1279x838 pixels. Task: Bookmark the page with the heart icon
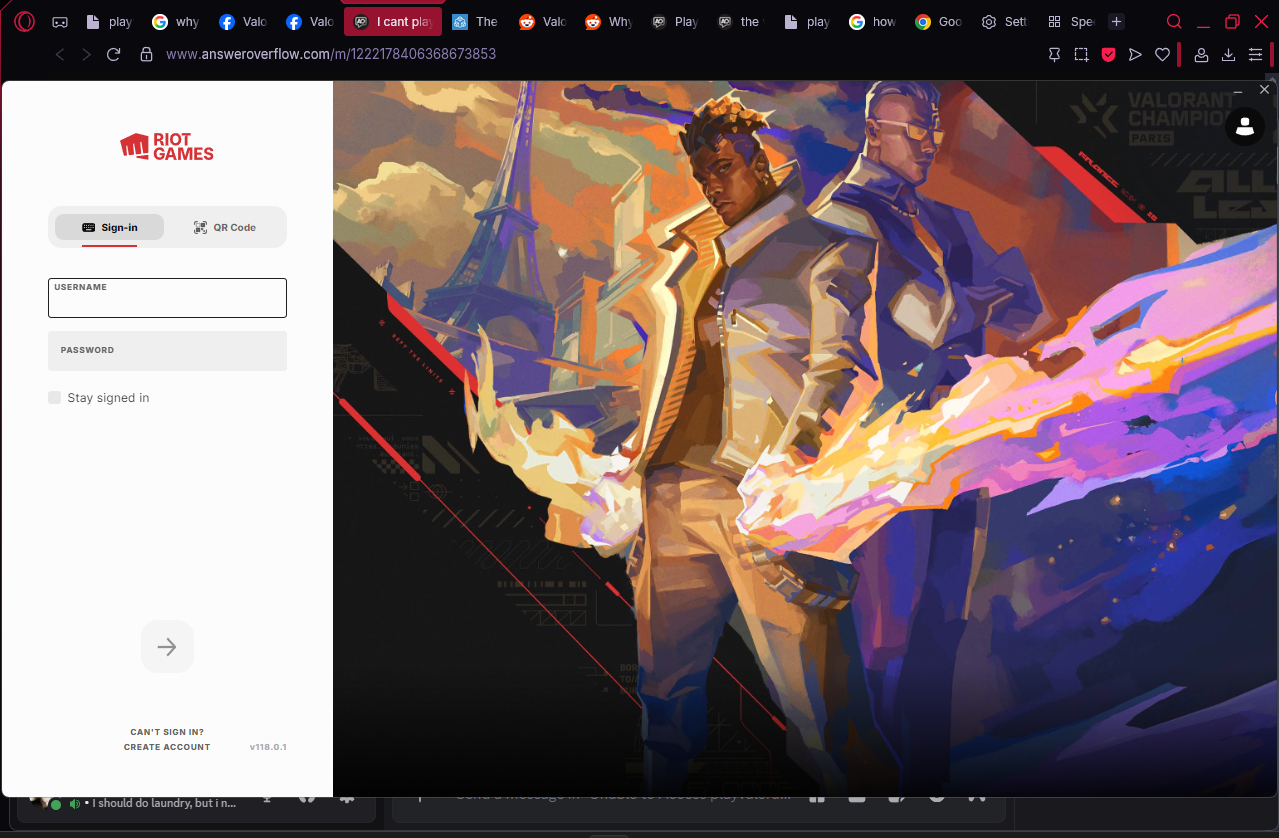pos(1162,55)
